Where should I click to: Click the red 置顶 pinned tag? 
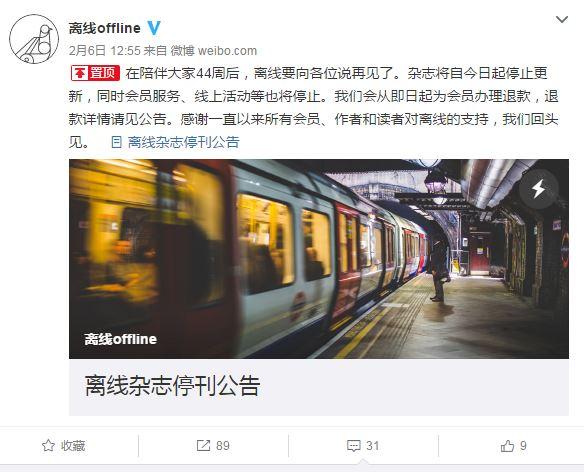(x=95, y=73)
